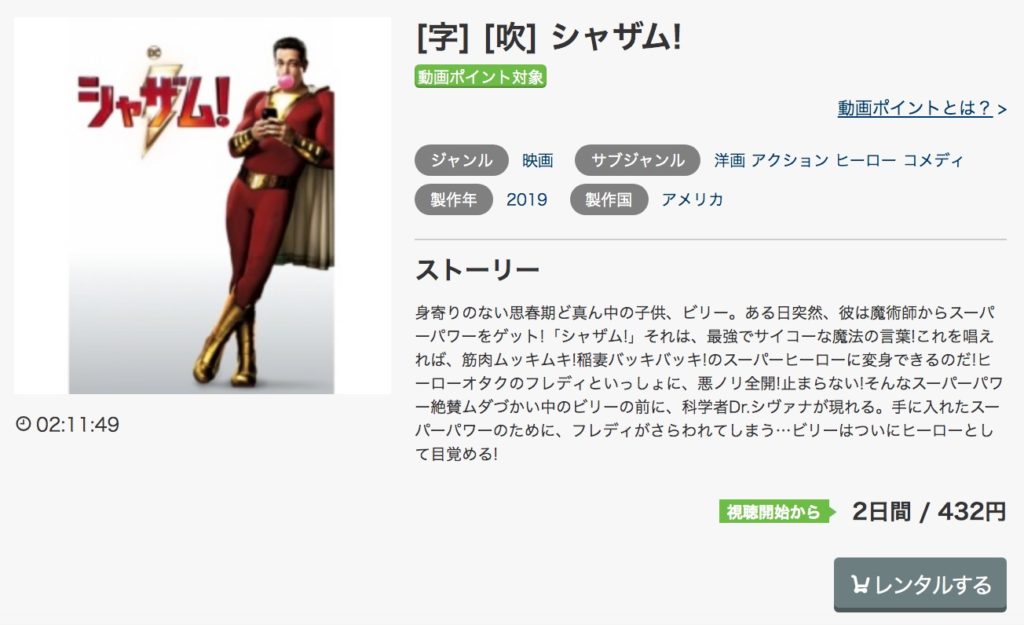Click the Shazam movie poster thumbnail

tap(202, 206)
